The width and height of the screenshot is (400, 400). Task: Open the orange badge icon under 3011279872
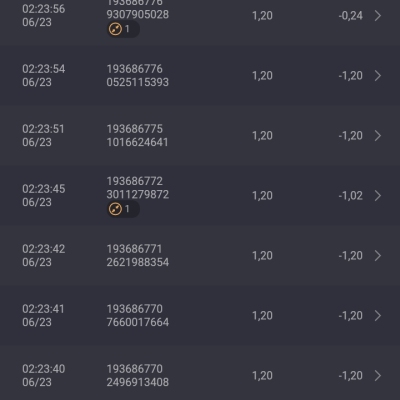[x=115, y=209]
